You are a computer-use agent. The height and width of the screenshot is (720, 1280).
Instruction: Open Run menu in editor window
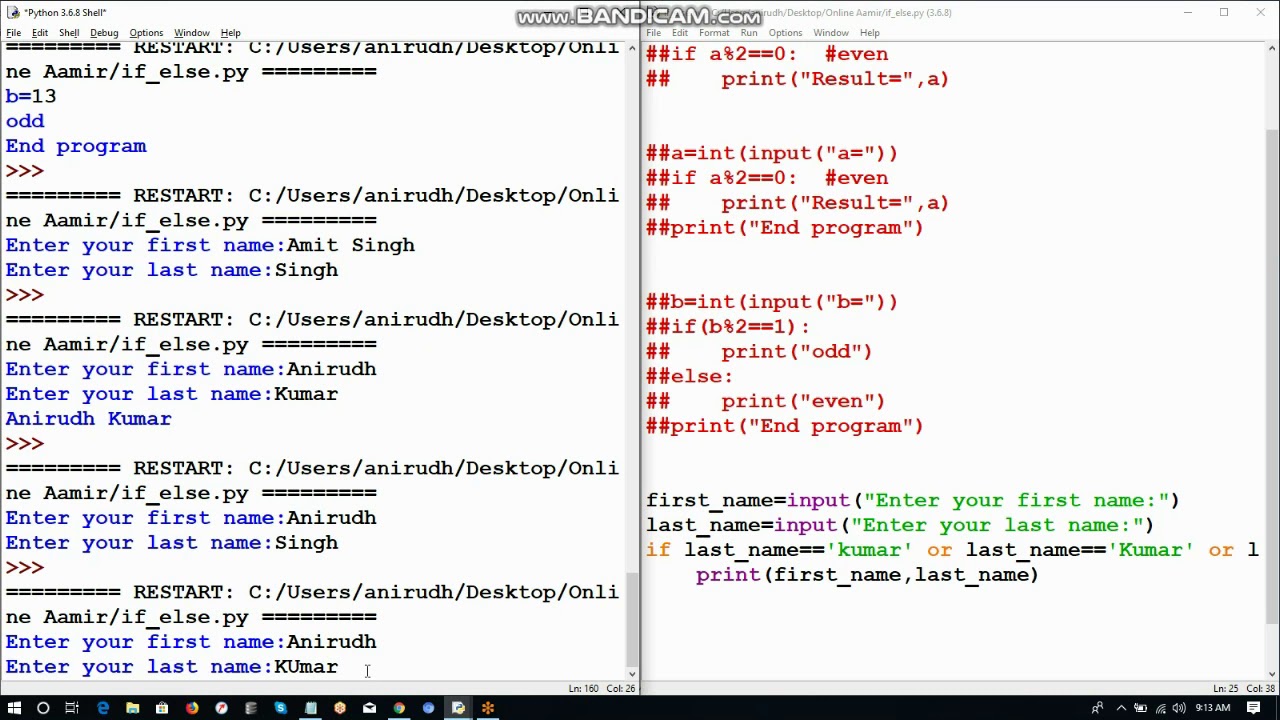[x=749, y=33]
